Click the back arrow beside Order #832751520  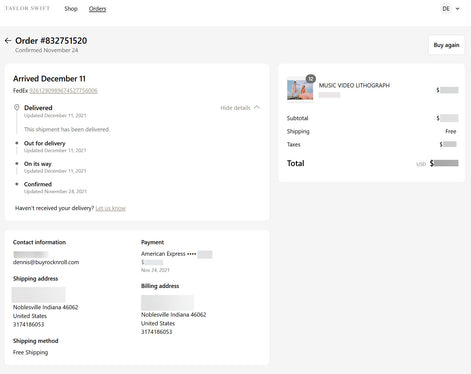click(x=8, y=41)
